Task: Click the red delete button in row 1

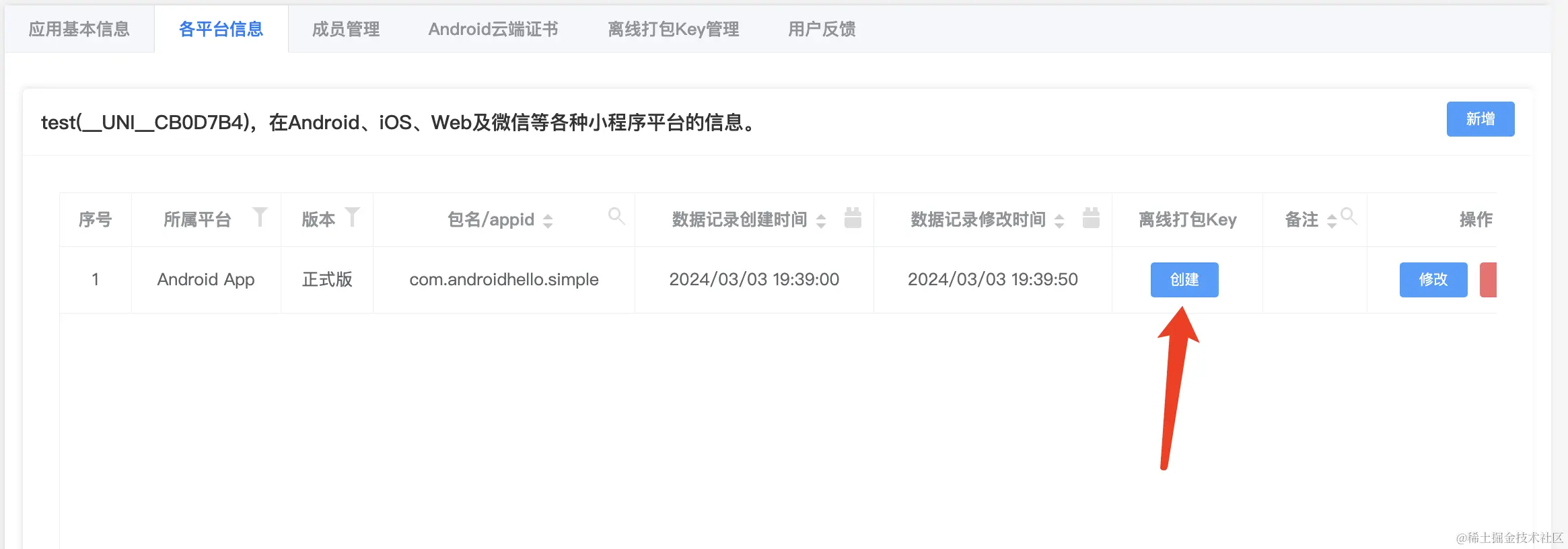Action: tap(1489, 279)
